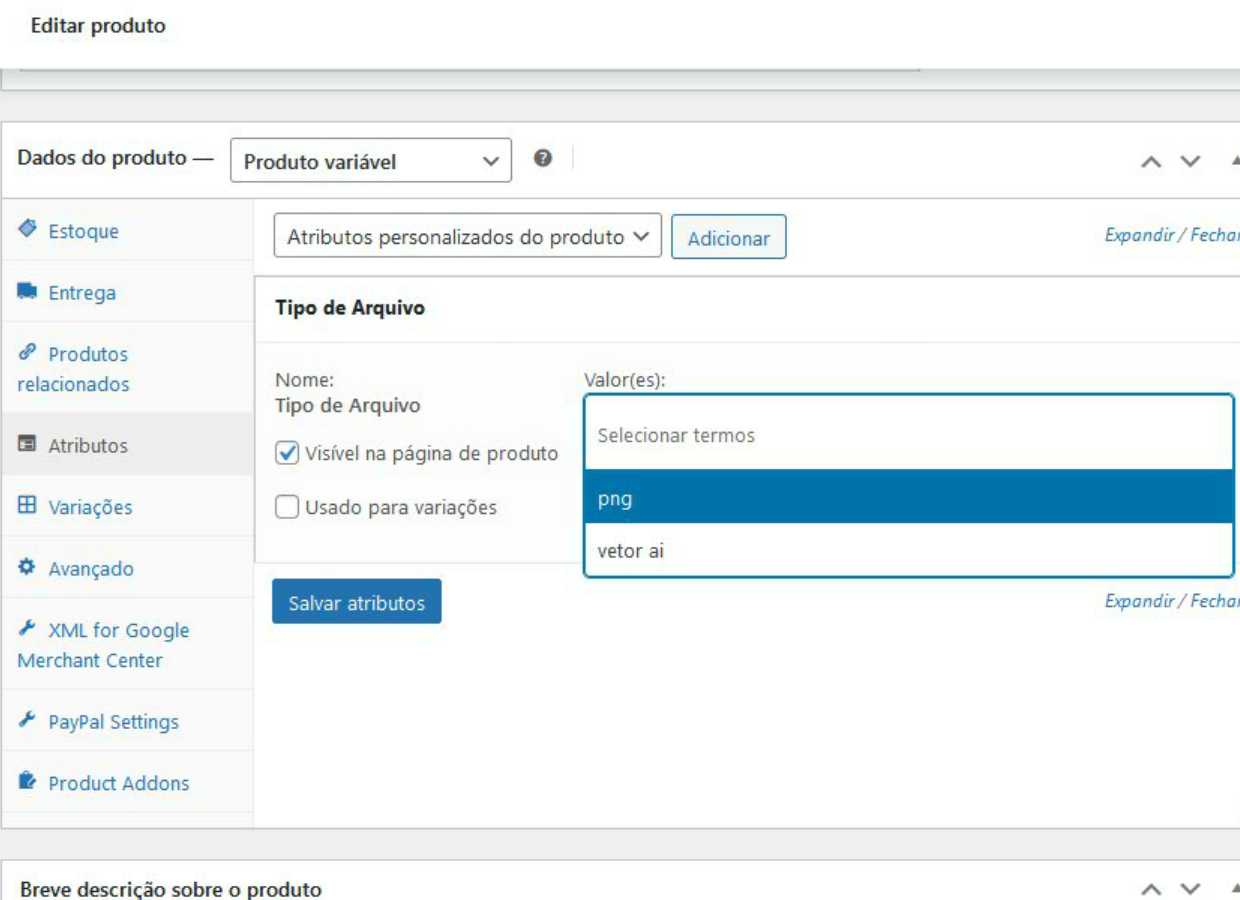This screenshot has width=1240, height=900.
Task: Click the Variações grid icon
Action: tap(27, 506)
